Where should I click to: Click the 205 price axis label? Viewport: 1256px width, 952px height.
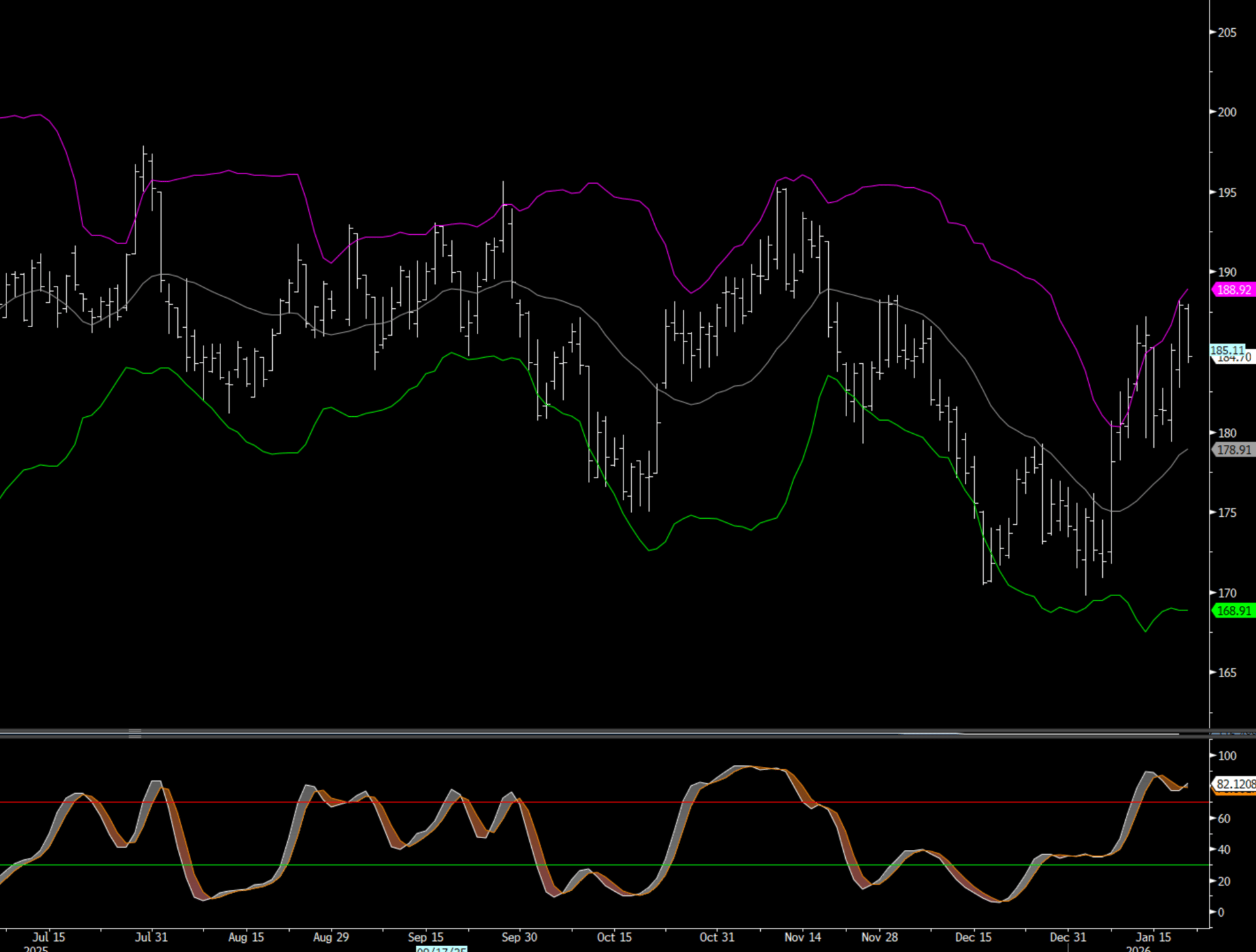coord(1227,33)
